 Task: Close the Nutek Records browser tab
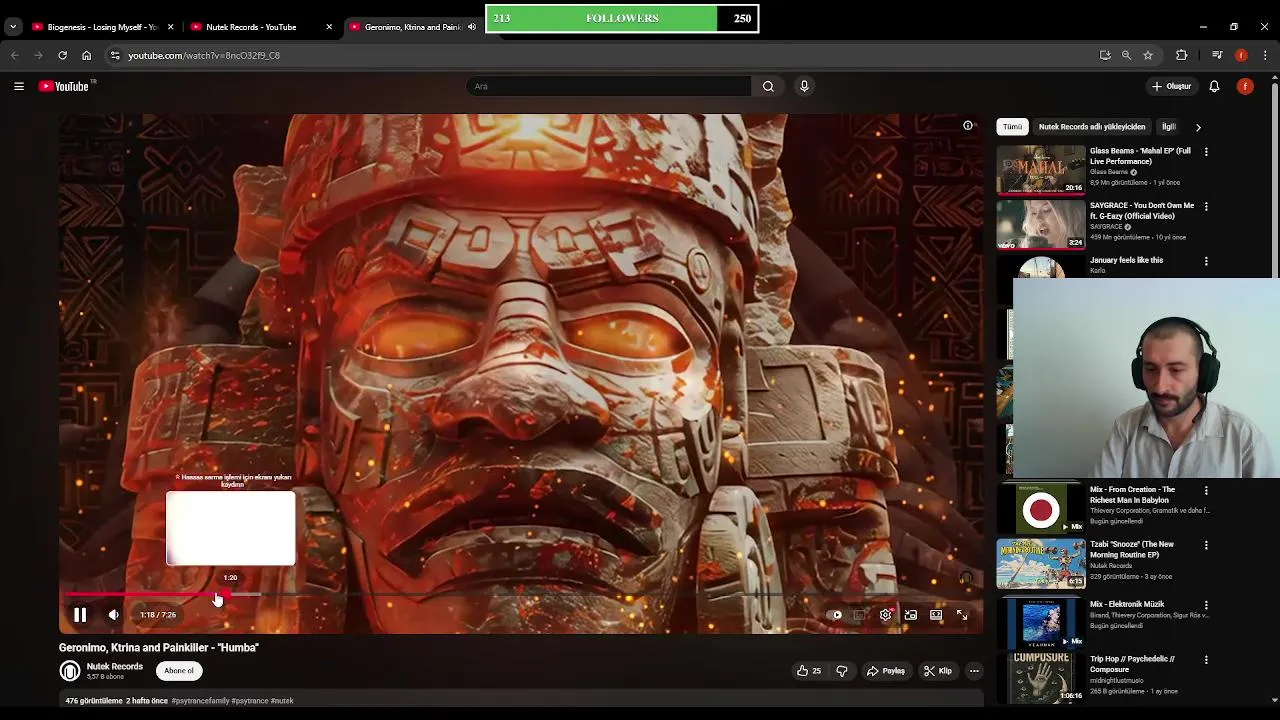[x=329, y=27]
